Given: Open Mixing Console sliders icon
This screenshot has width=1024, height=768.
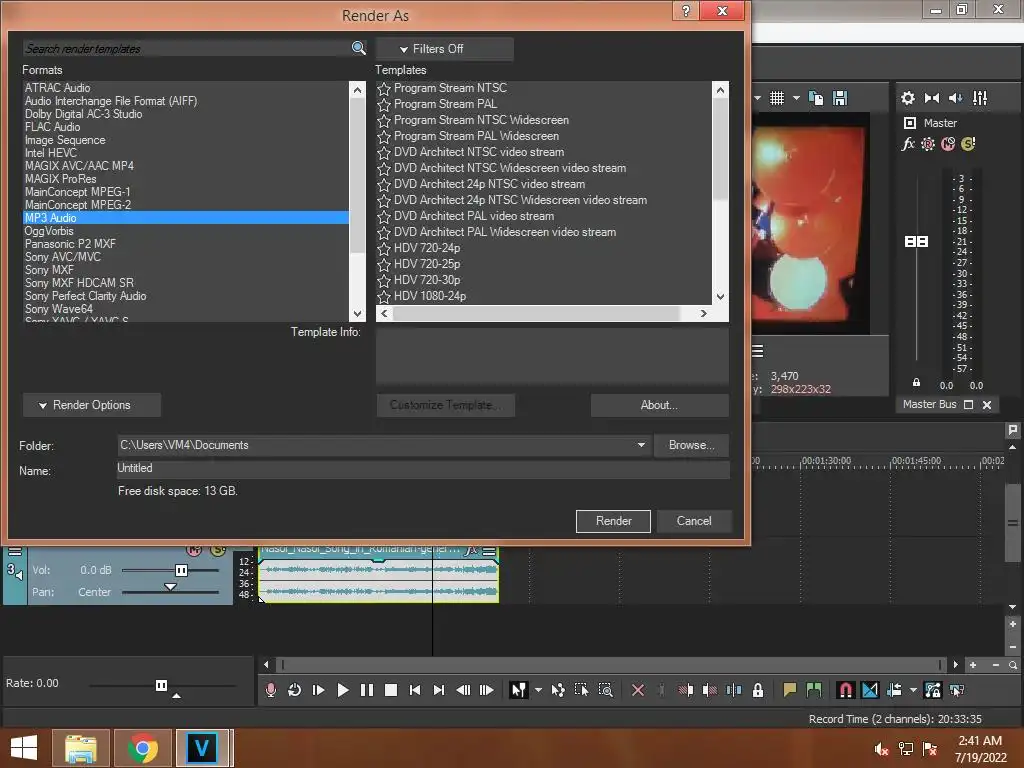Looking at the screenshot, I should click(980, 98).
